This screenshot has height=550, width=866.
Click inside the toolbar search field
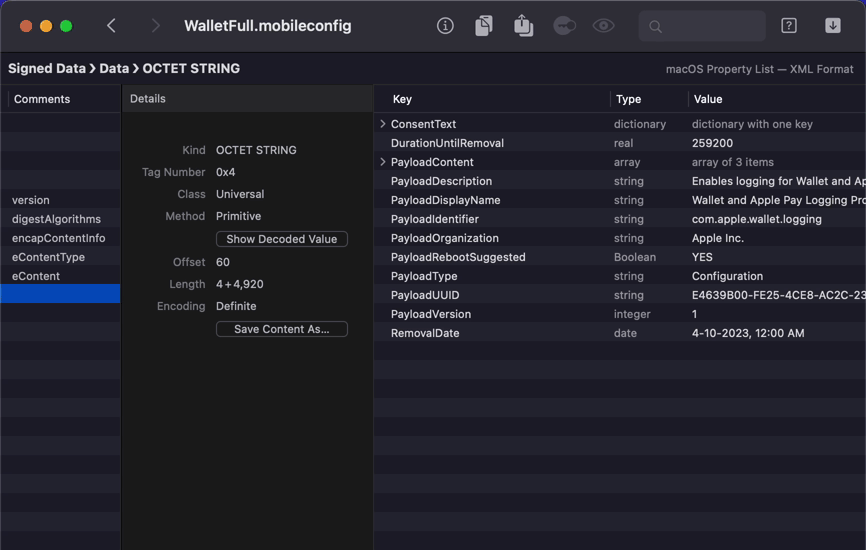[702, 25]
